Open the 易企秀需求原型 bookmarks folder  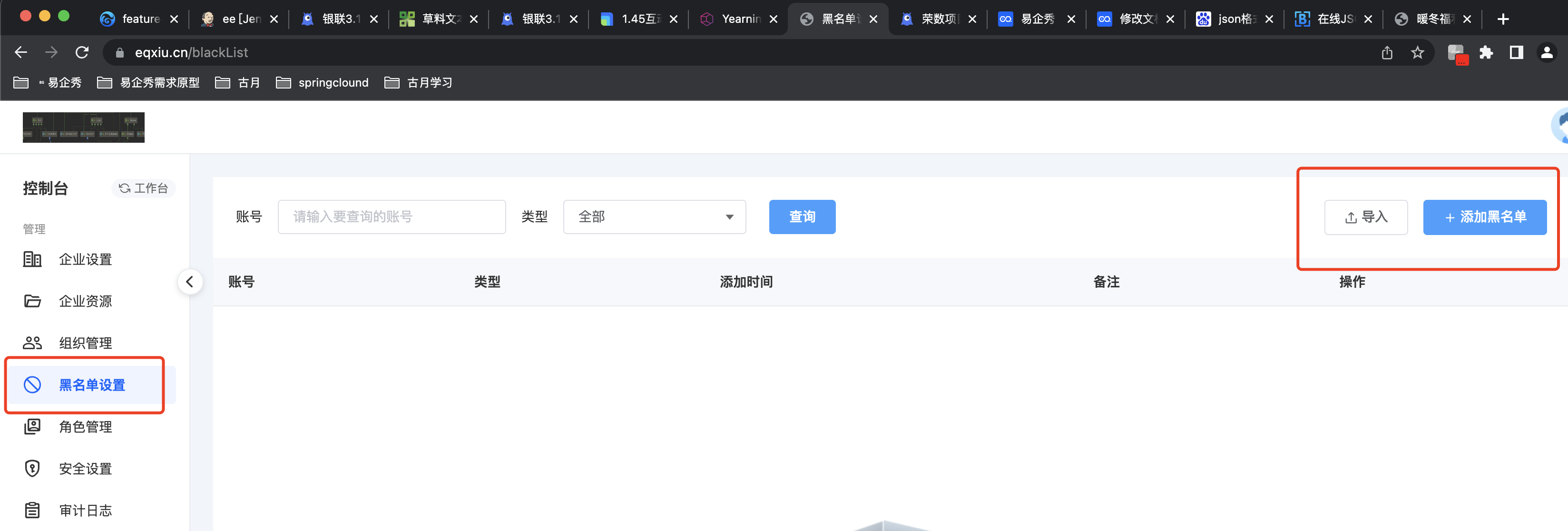tap(148, 83)
